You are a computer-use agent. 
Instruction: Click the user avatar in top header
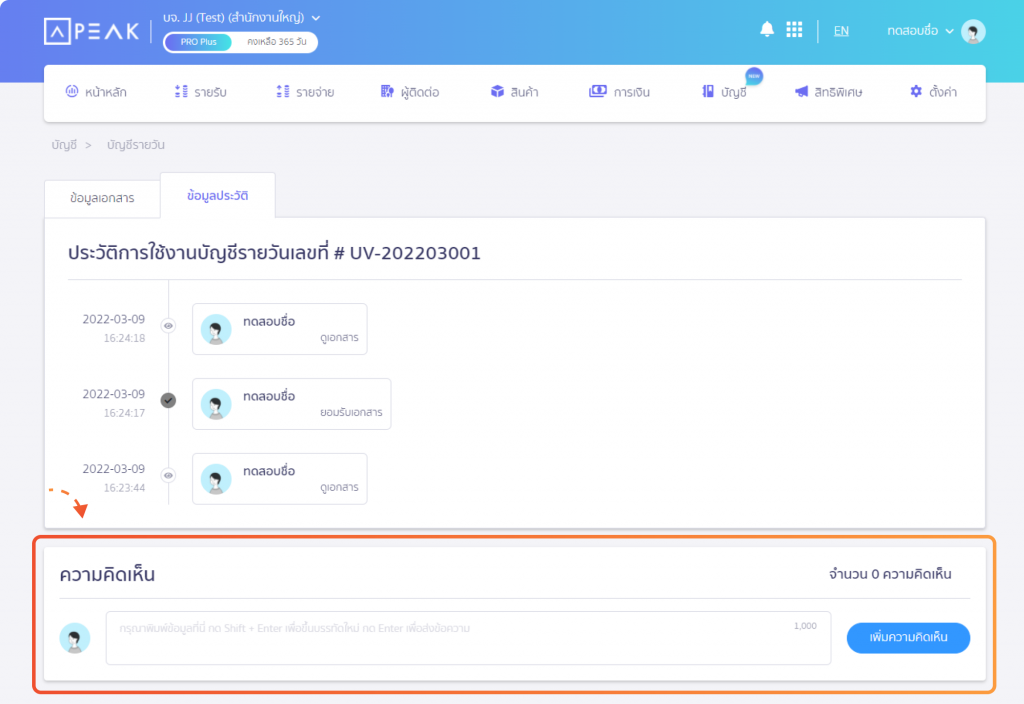point(973,32)
